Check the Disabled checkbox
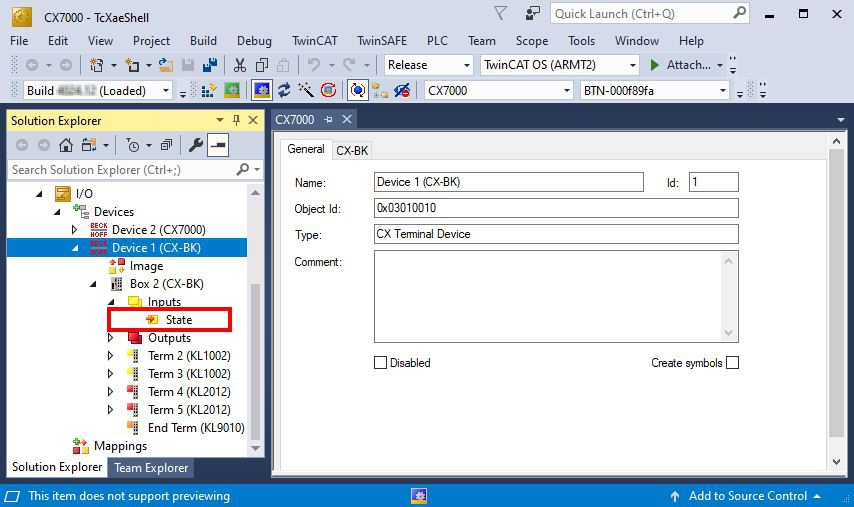This screenshot has width=854, height=507. tap(380, 363)
